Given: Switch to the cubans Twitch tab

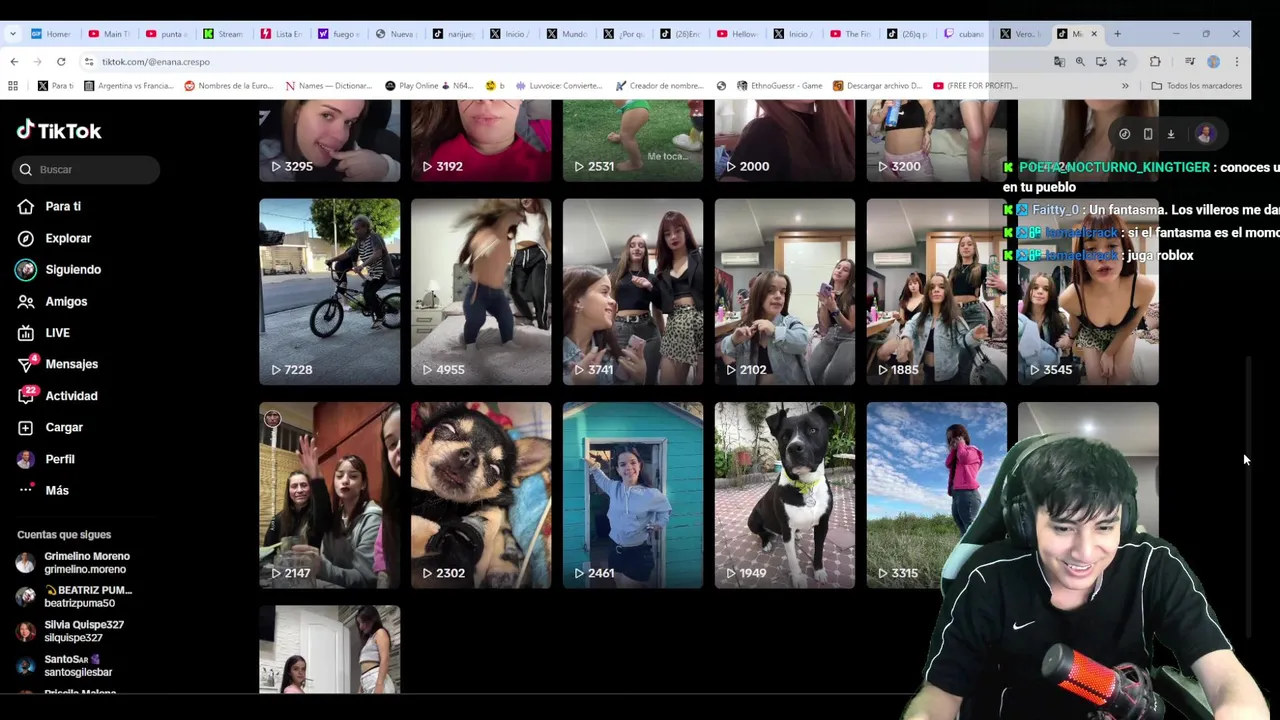Looking at the screenshot, I should tap(963, 34).
